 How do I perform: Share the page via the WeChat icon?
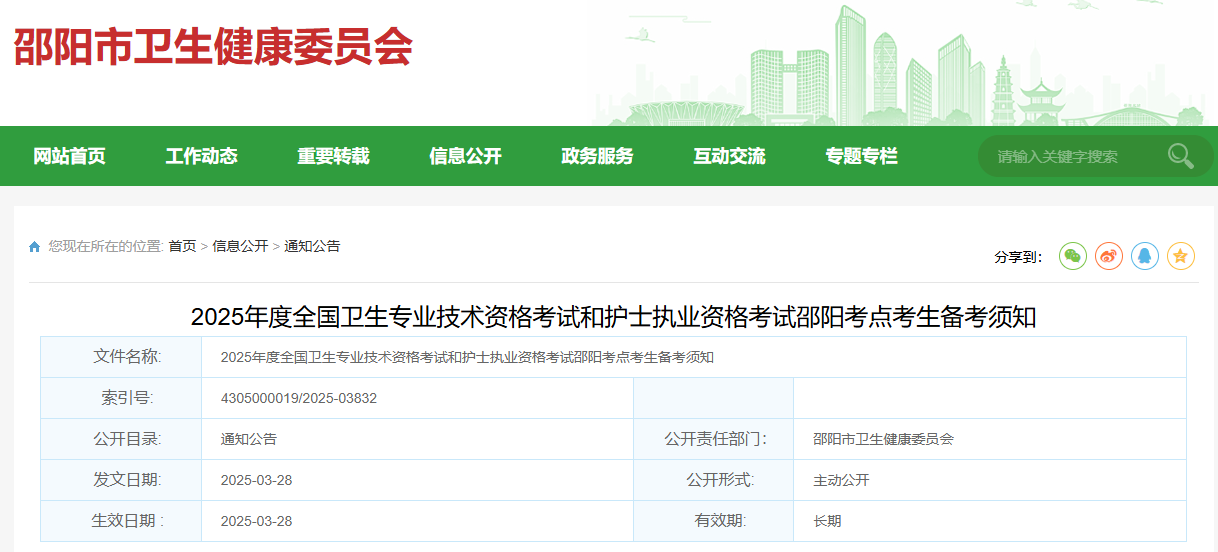tap(1073, 256)
